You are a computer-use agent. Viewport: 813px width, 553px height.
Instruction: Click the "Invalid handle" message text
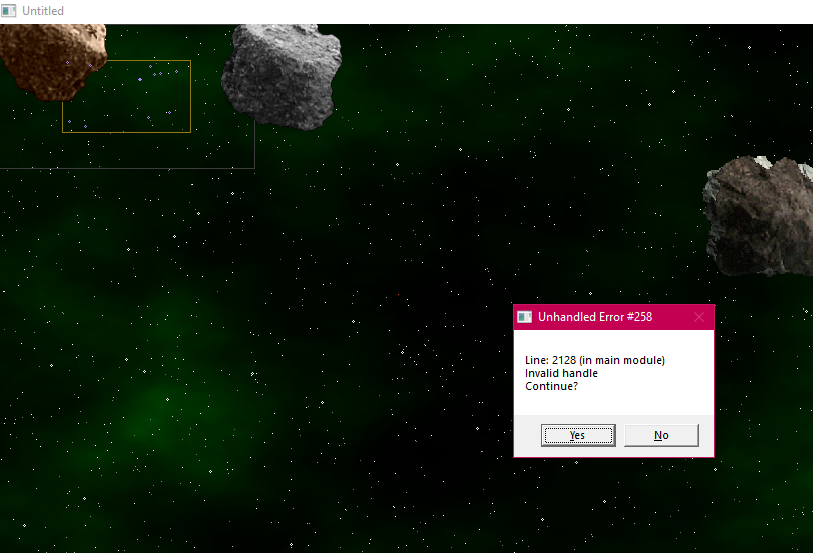561,373
